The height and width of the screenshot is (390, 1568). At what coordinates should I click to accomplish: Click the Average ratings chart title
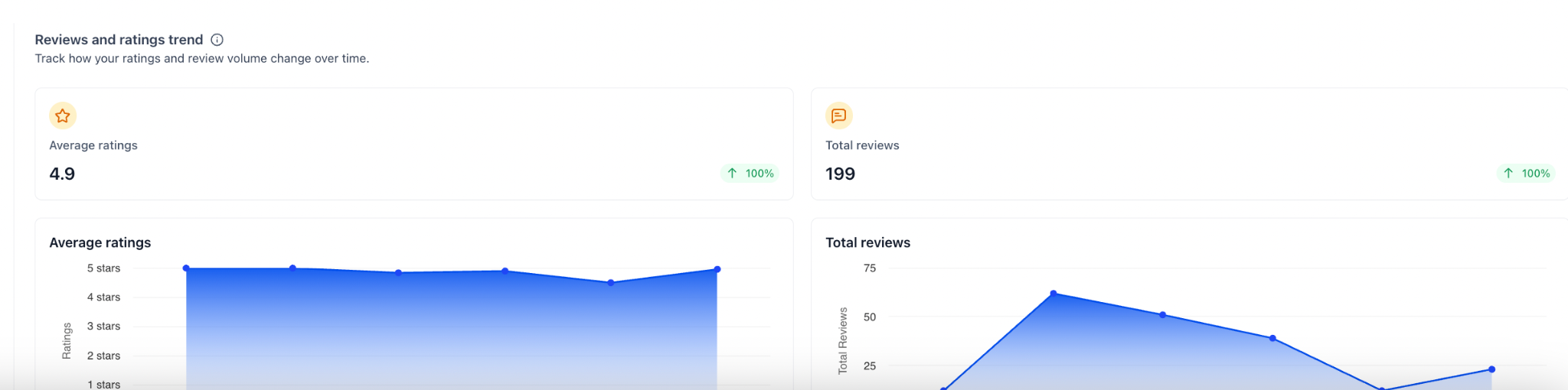click(x=100, y=242)
